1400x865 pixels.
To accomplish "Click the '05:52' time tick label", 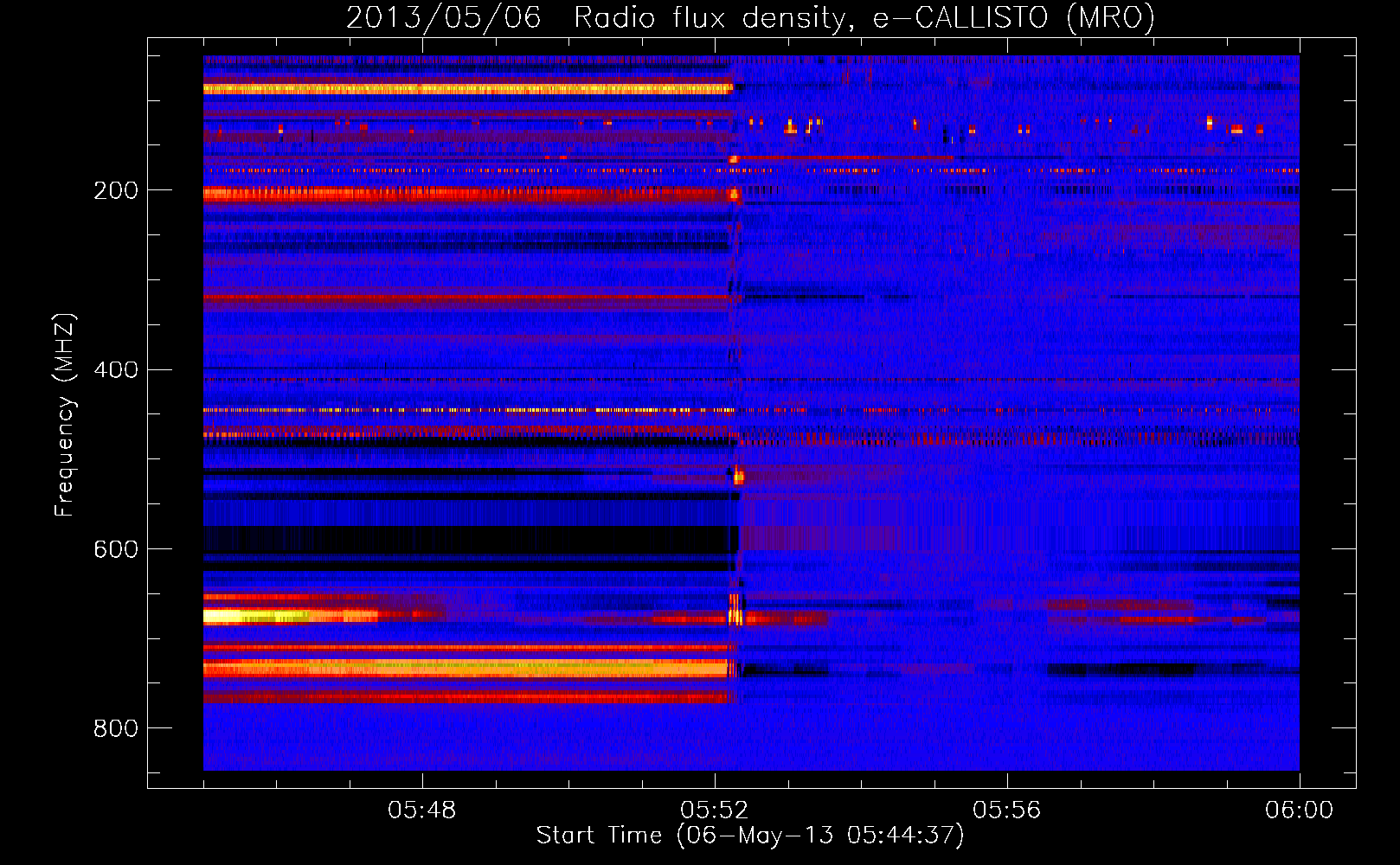I will tap(715, 811).
